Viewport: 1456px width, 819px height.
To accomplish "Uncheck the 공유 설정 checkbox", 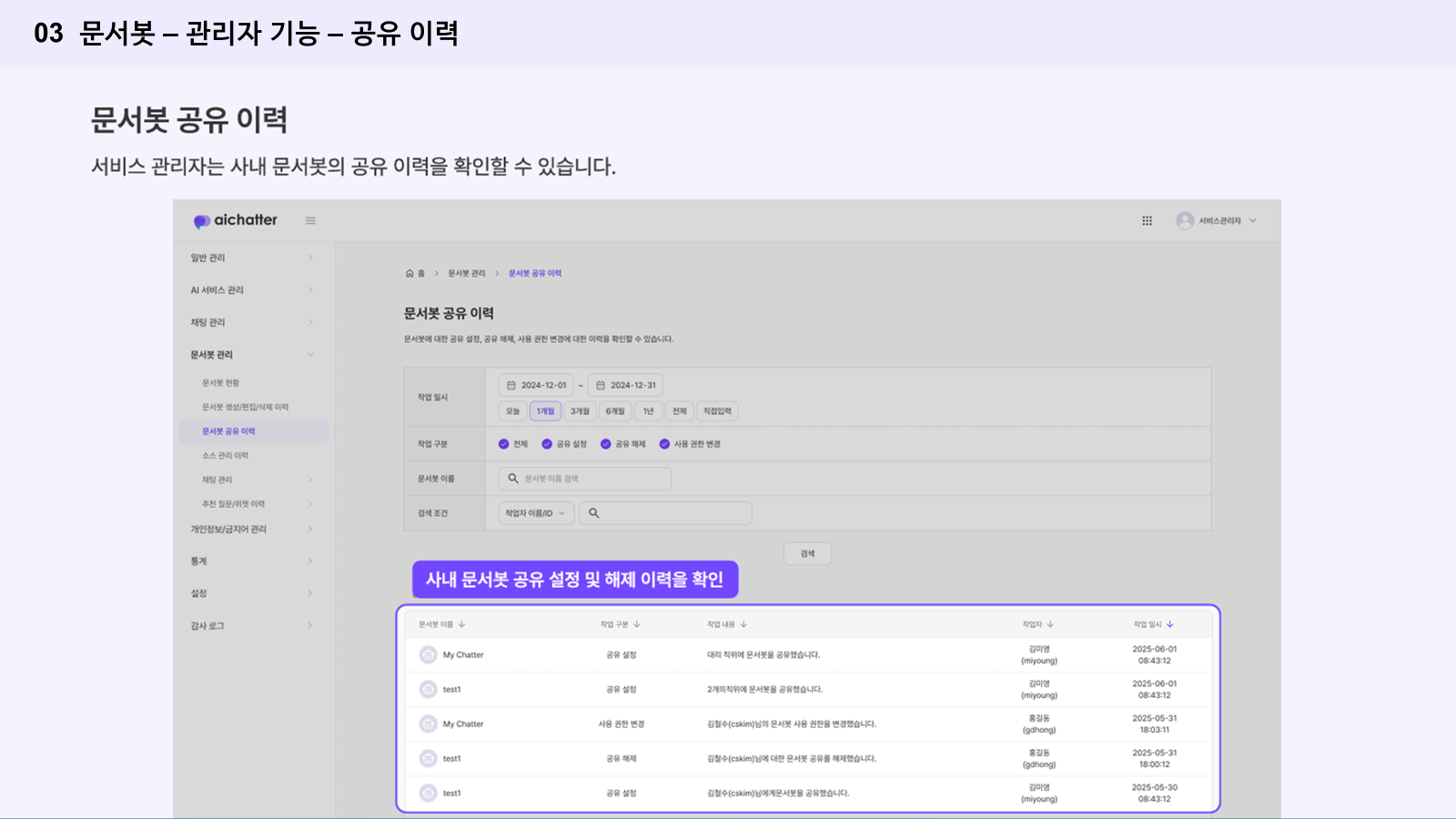I will coord(547,445).
